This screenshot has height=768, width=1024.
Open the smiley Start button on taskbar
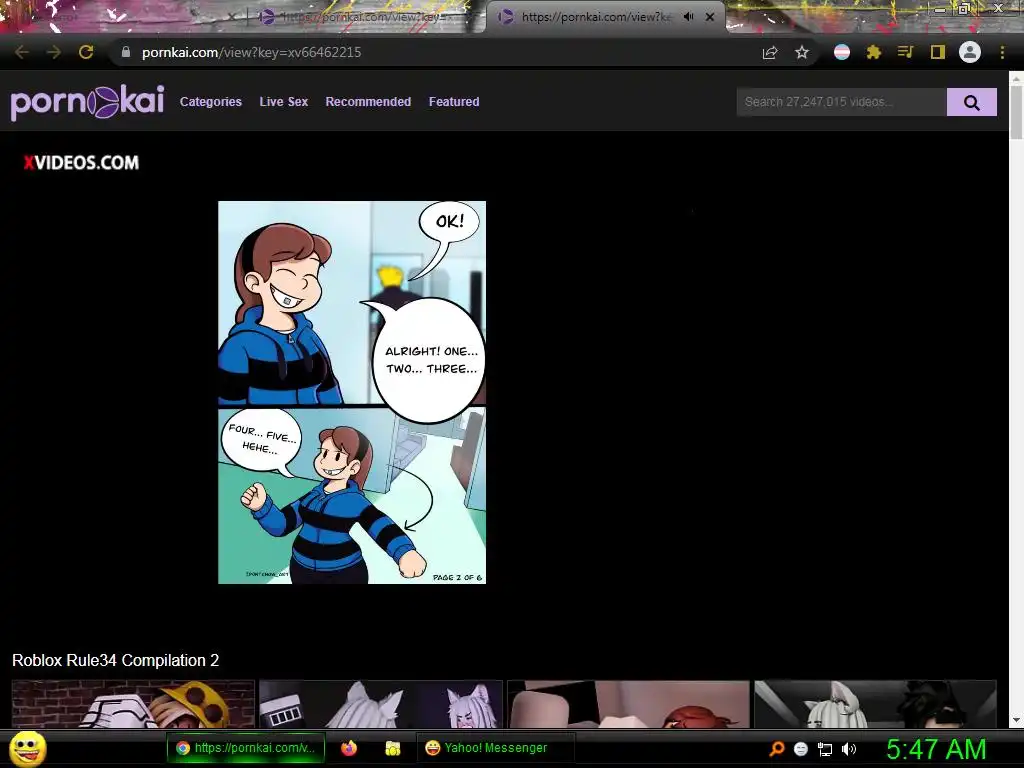point(27,748)
